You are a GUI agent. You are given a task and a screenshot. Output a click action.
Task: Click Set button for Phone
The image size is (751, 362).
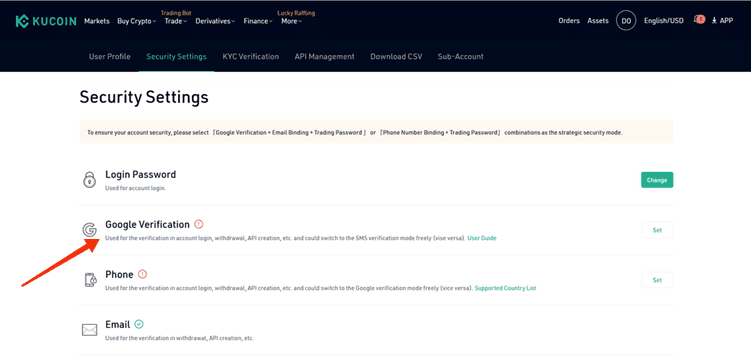(x=657, y=280)
